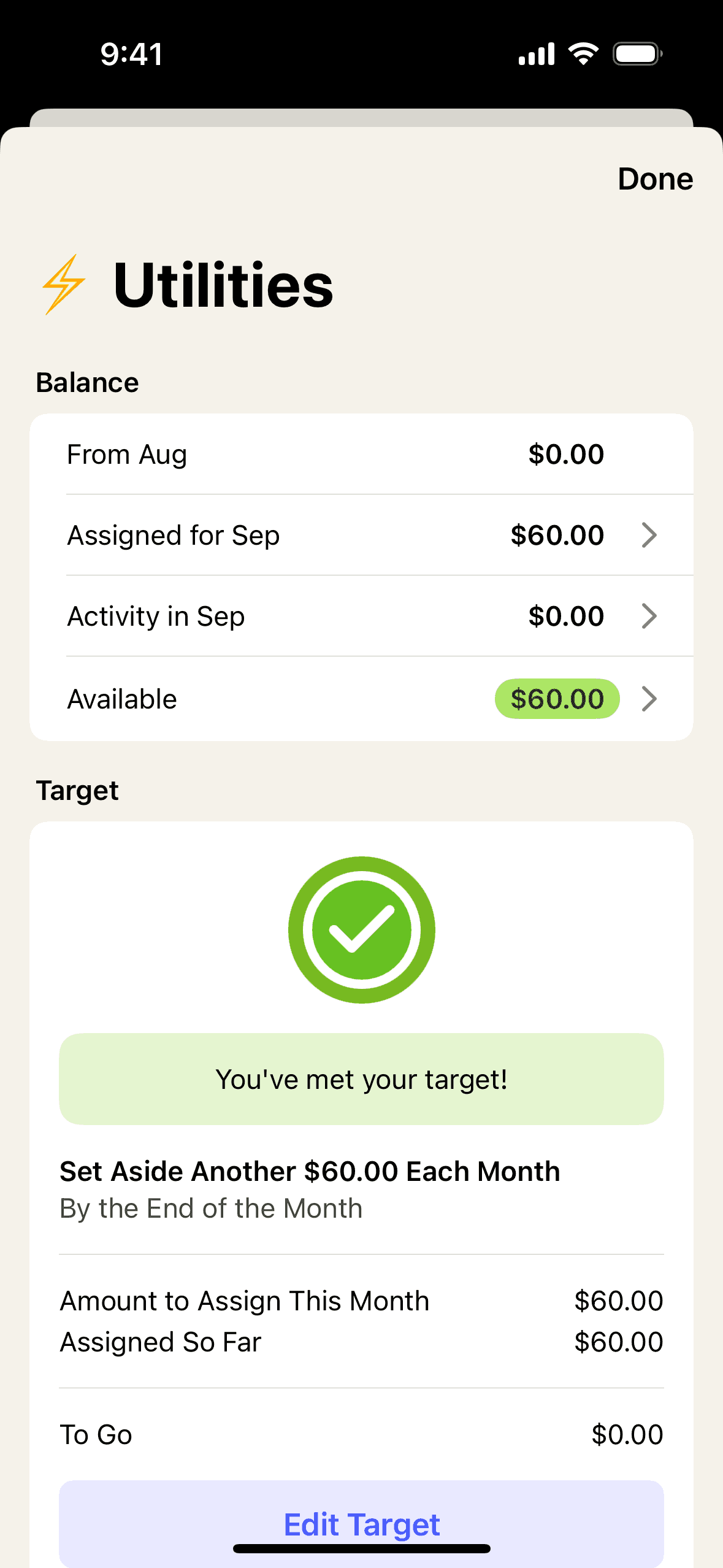723x1568 pixels.
Task: Tap the home indicator bar at bottom
Action: (361, 1548)
